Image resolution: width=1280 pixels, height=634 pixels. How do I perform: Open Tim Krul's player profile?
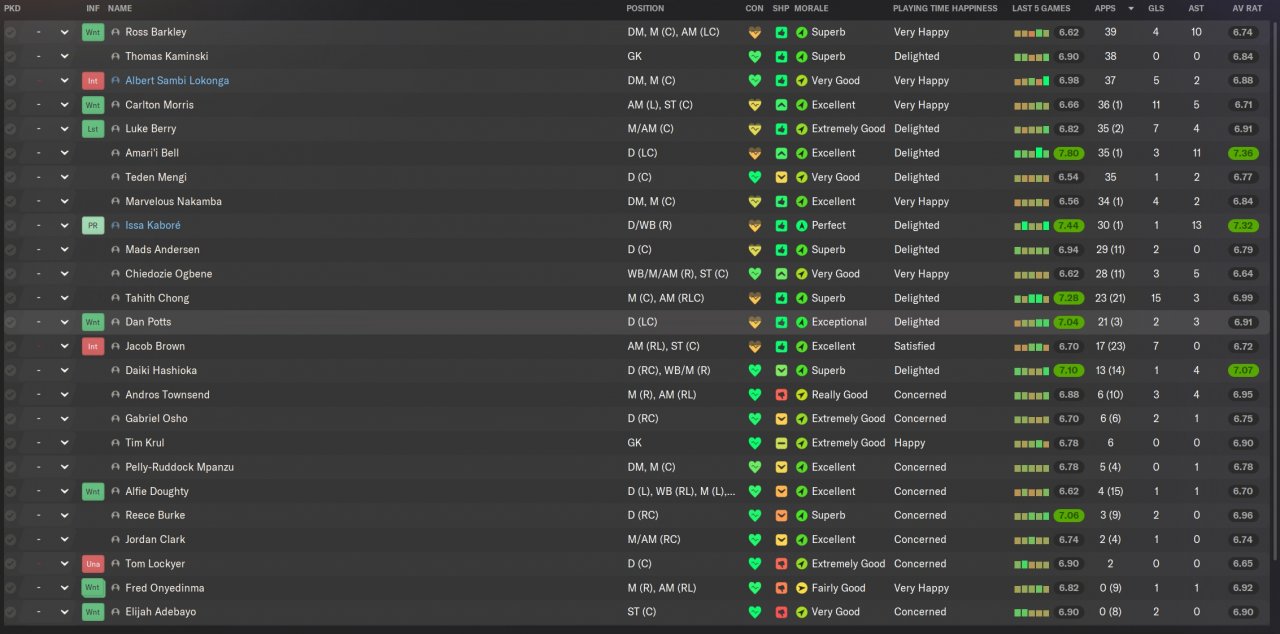click(145, 443)
